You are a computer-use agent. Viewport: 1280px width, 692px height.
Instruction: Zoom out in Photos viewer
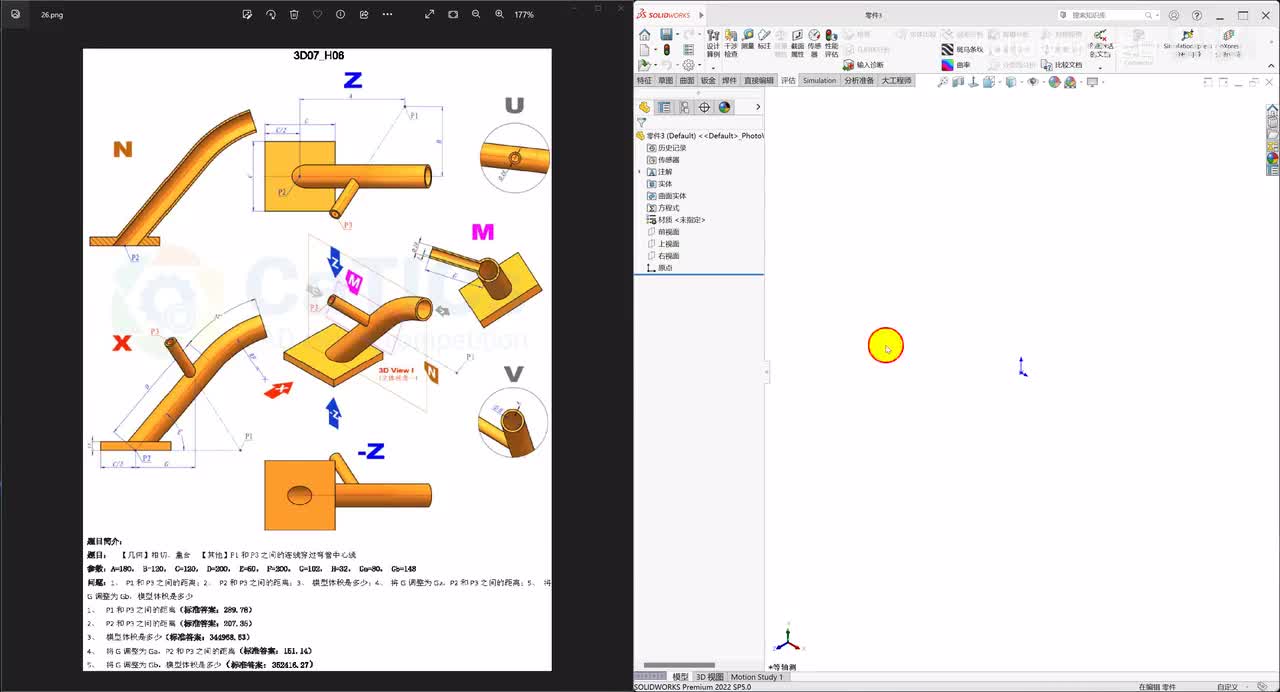pos(476,14)
